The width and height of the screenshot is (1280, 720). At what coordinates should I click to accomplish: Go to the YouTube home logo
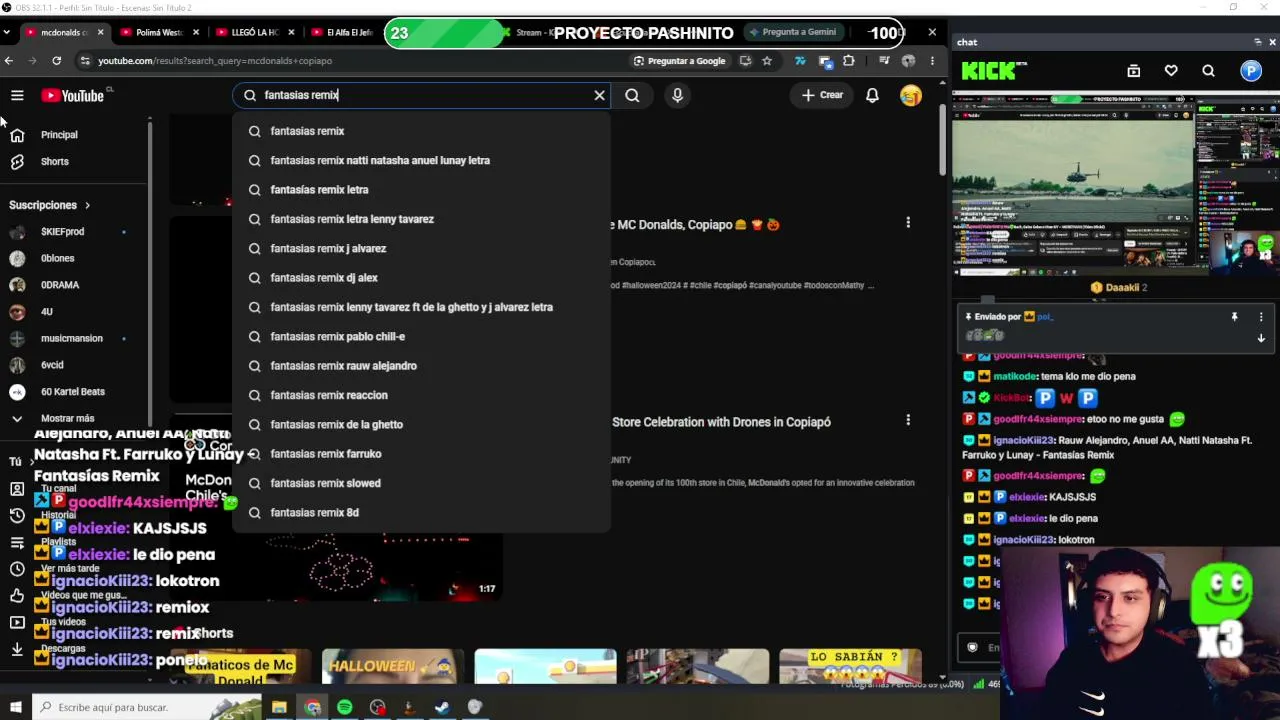point(73,95)
